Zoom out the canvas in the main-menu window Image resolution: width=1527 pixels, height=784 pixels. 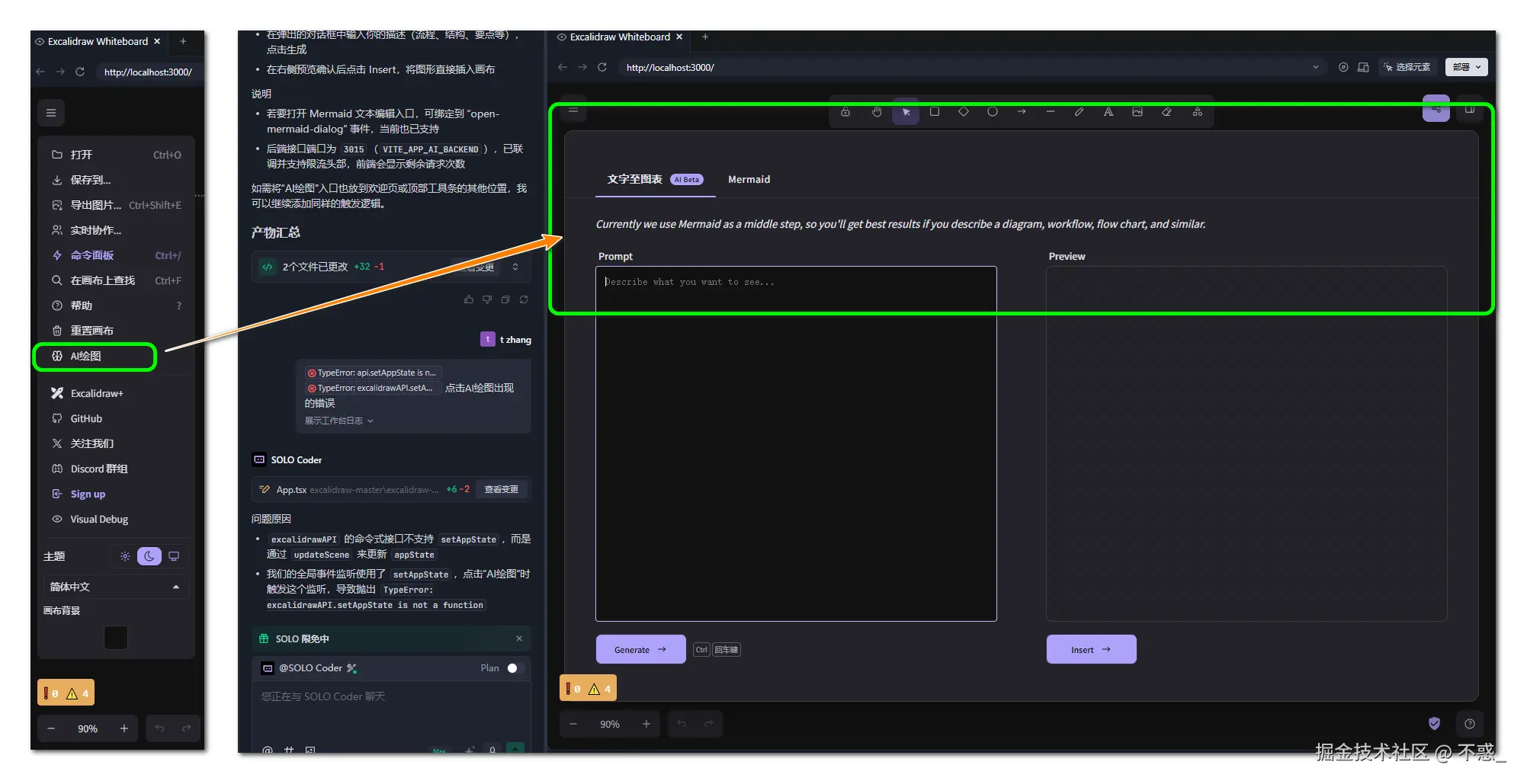click(x=51, y=728)
